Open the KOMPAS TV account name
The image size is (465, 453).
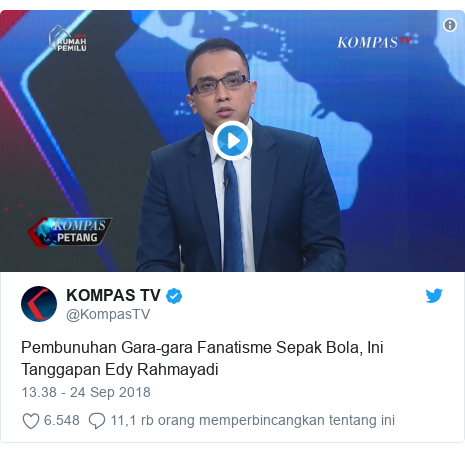click(x=113, y=295)
